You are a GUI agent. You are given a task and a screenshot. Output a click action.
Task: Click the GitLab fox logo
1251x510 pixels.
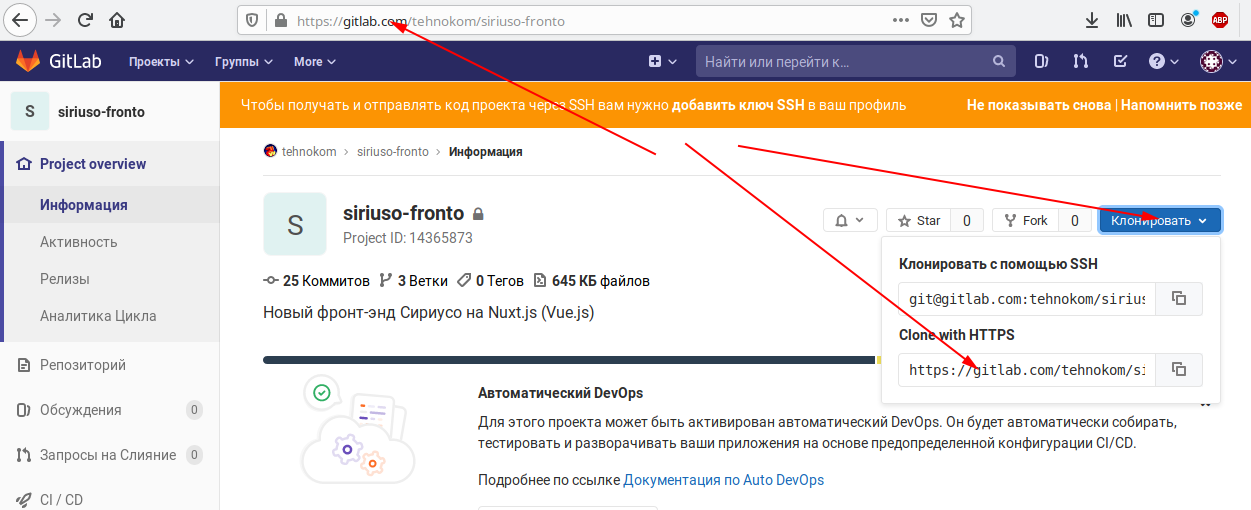point(26,62)
